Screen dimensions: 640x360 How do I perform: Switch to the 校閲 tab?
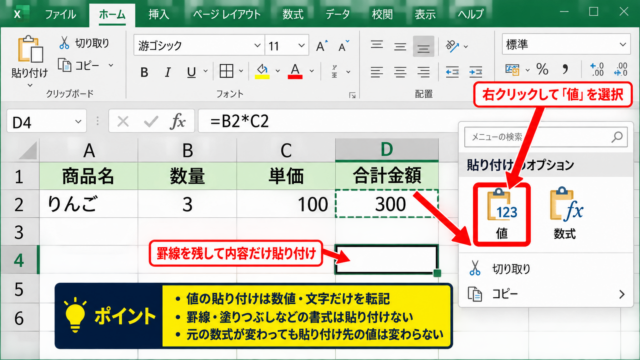pyautogui.click(x=382, y=15)
